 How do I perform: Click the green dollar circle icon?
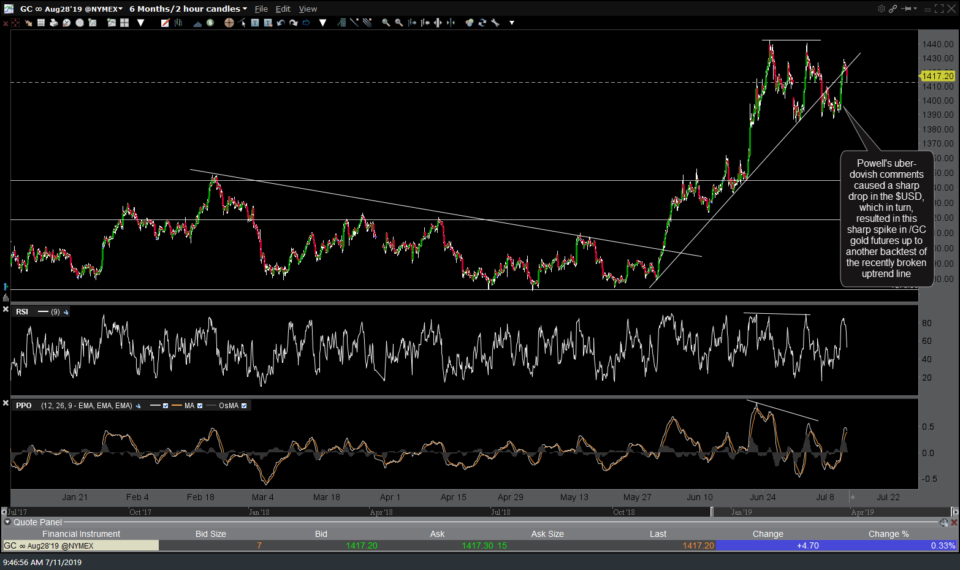(x=210, y=23)
